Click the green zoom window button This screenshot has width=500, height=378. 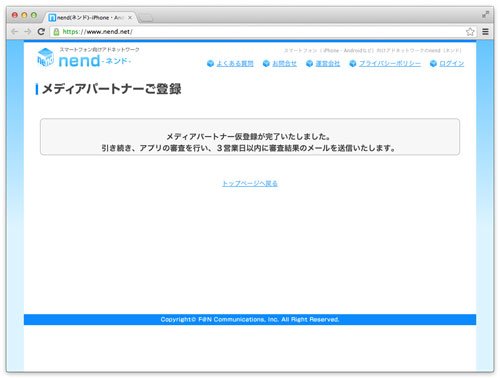(x=34, y=15)
